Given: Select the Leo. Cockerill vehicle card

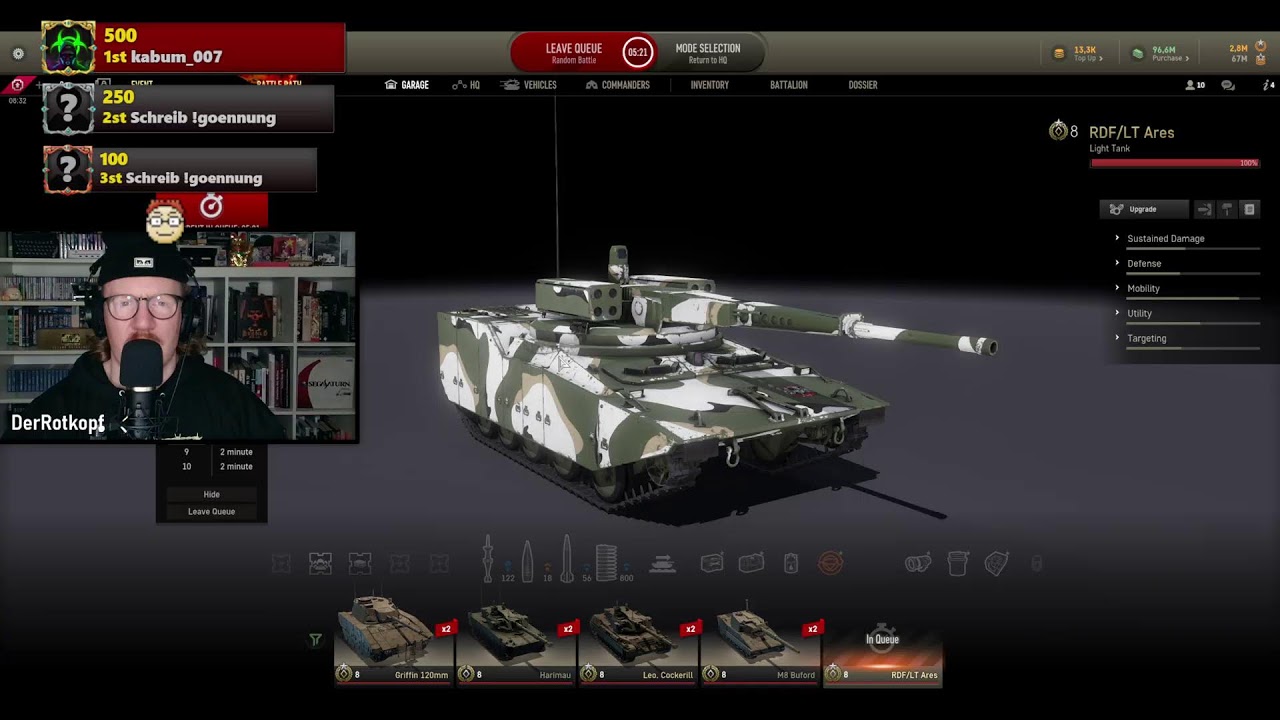Looking at the screenshot, I should 638,639.
